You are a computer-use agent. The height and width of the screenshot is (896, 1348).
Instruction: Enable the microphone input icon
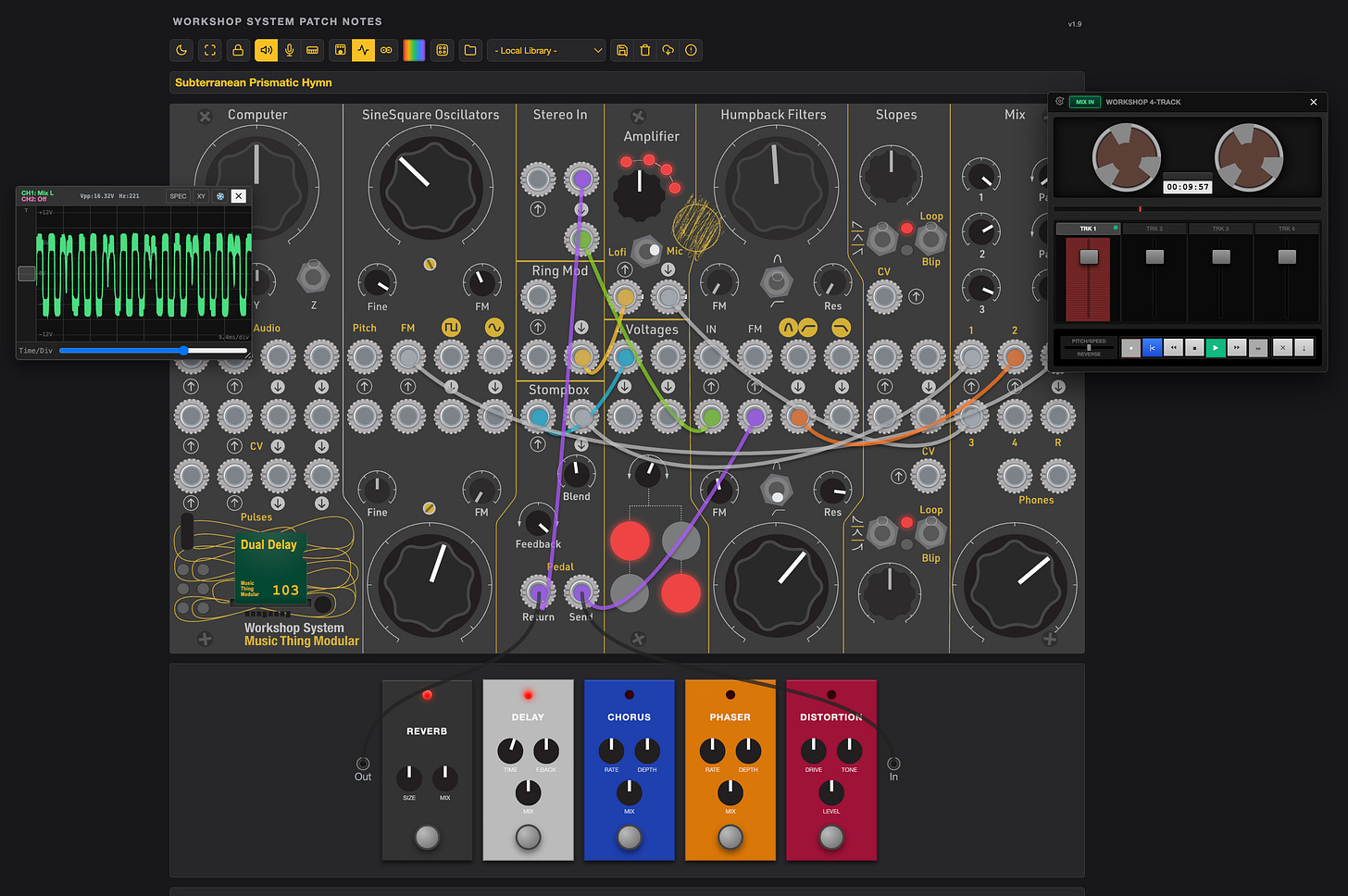tap(290, 50)
